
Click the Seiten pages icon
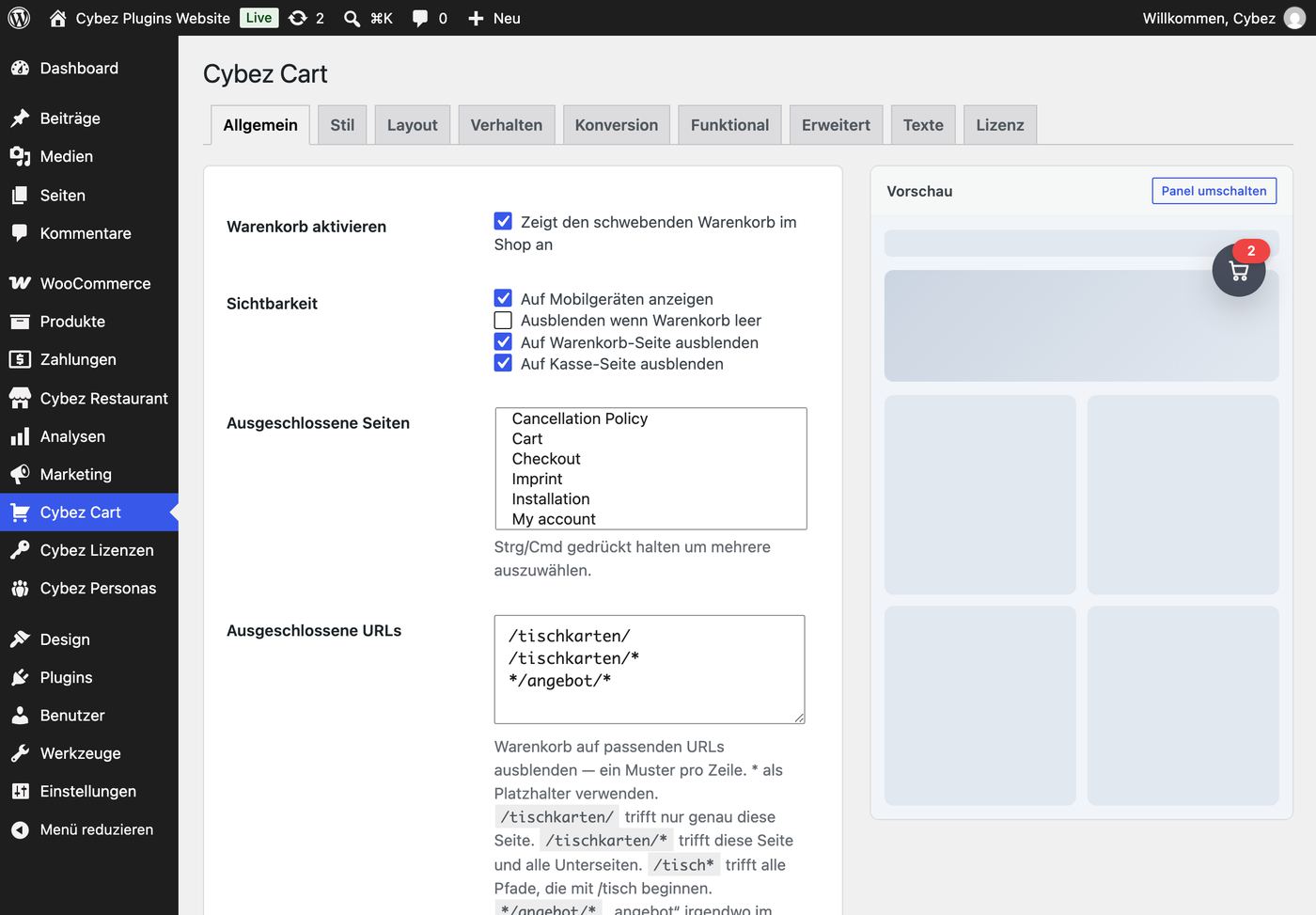pos(20,196)
